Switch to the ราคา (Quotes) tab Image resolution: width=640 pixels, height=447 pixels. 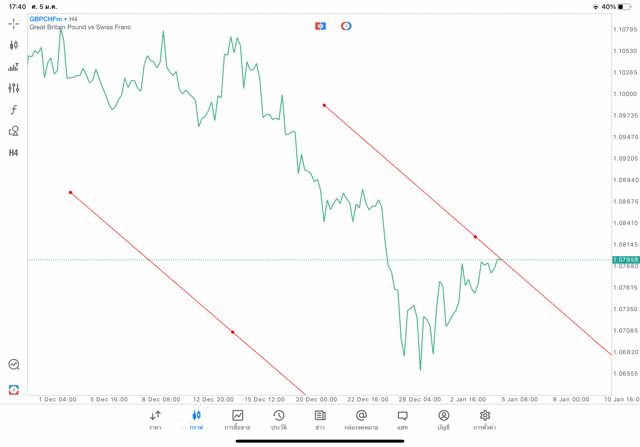tap(155, 419)
